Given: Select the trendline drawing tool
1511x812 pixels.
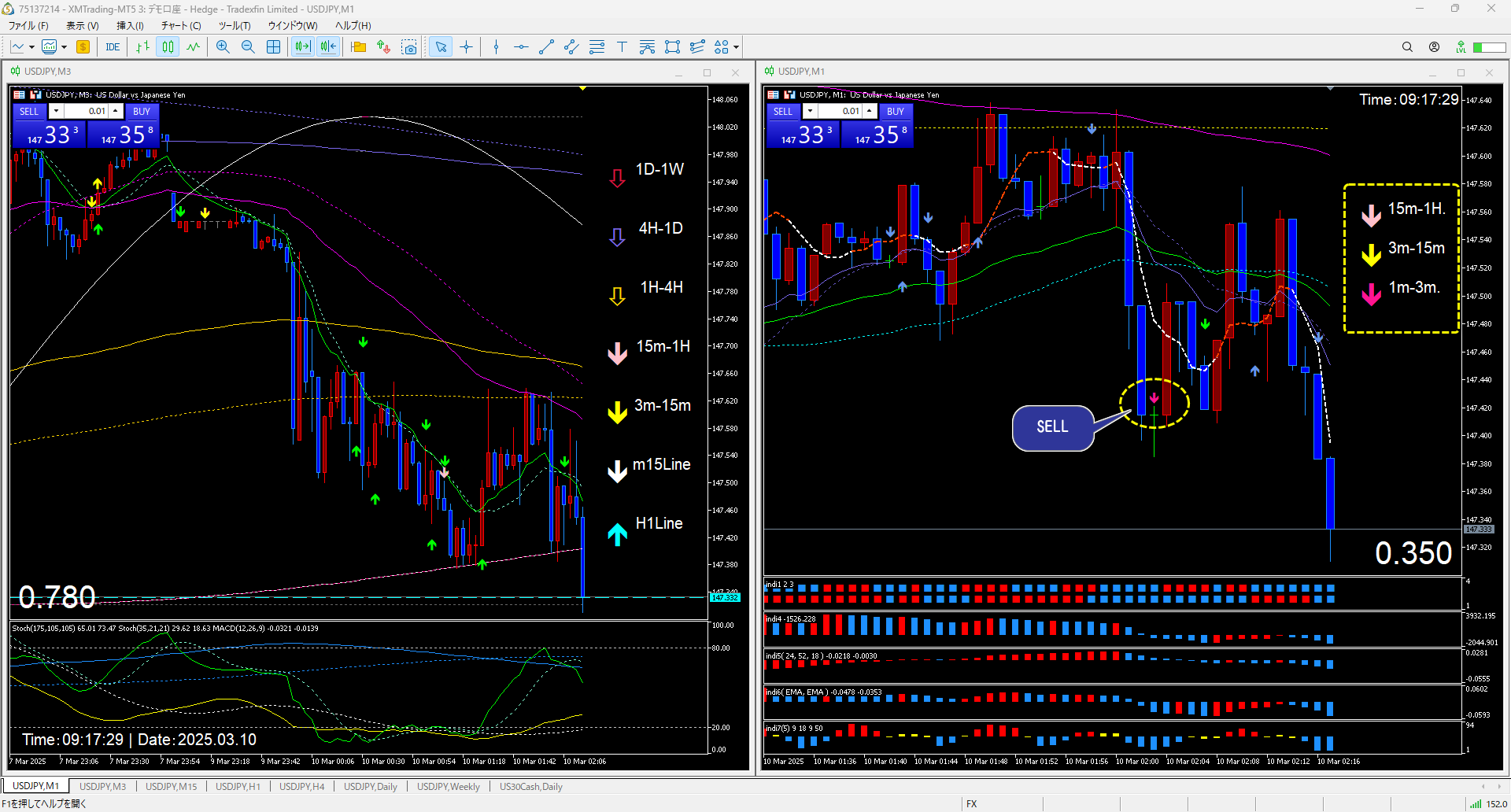Looking at the screenshot, I should click(546, 47).
